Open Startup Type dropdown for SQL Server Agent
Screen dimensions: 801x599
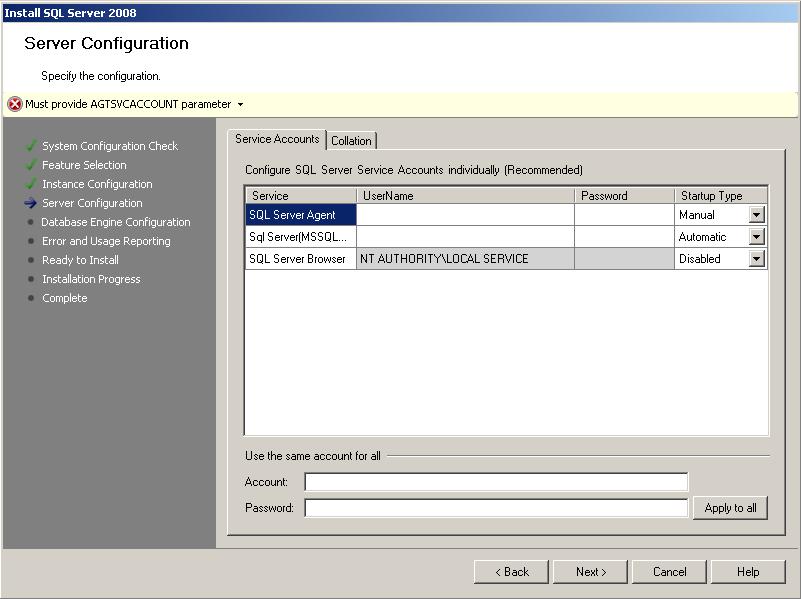click(x=757, y=214)
